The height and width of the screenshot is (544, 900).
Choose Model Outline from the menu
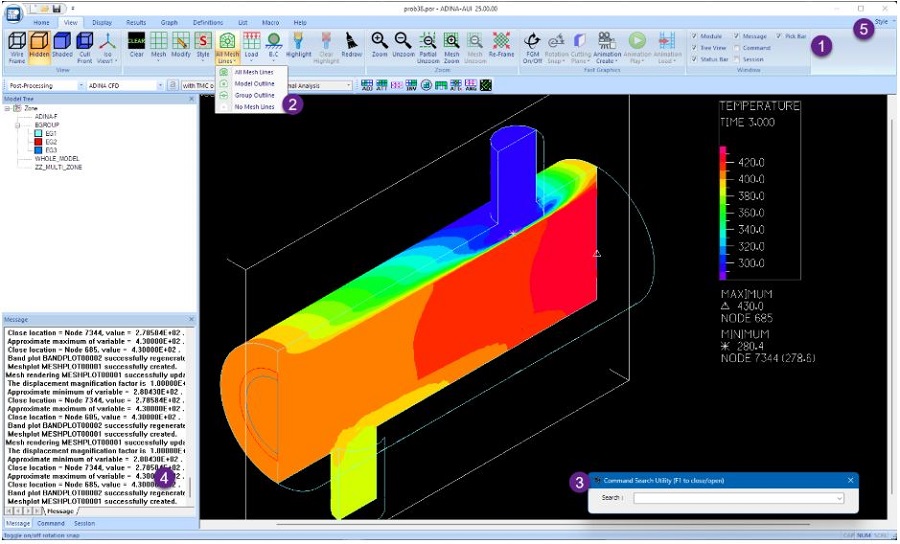pos(254,84)
